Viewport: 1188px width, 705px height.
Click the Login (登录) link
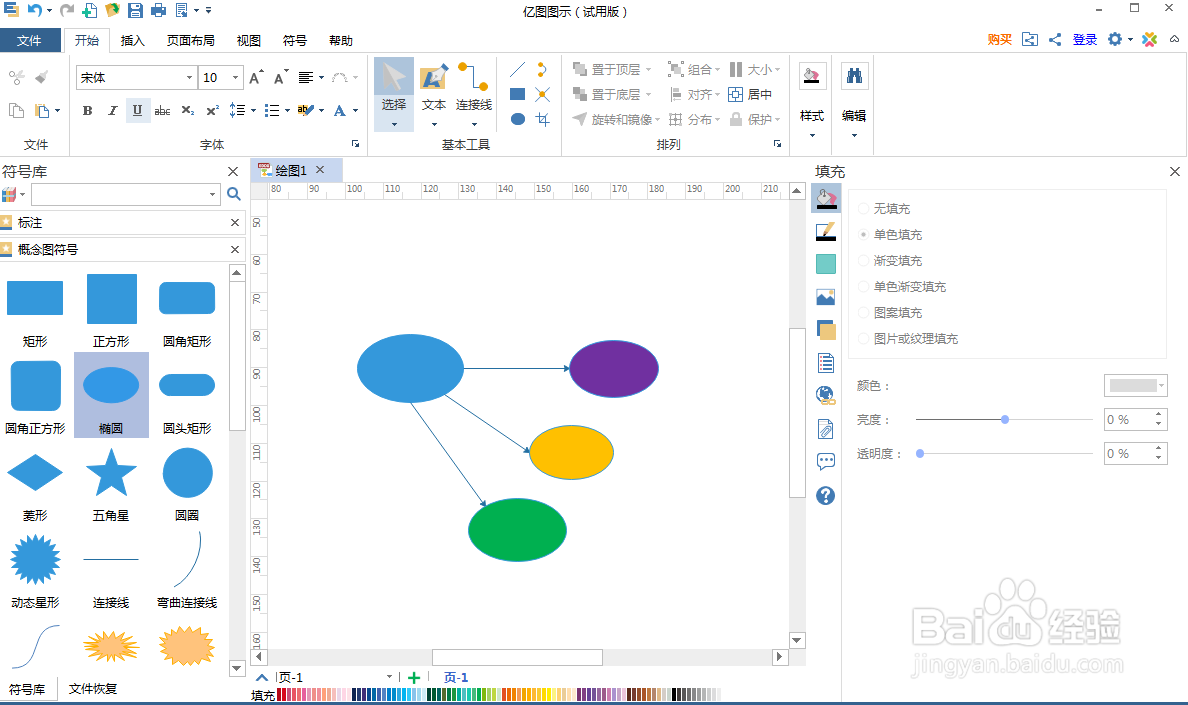click(1084, 39)
